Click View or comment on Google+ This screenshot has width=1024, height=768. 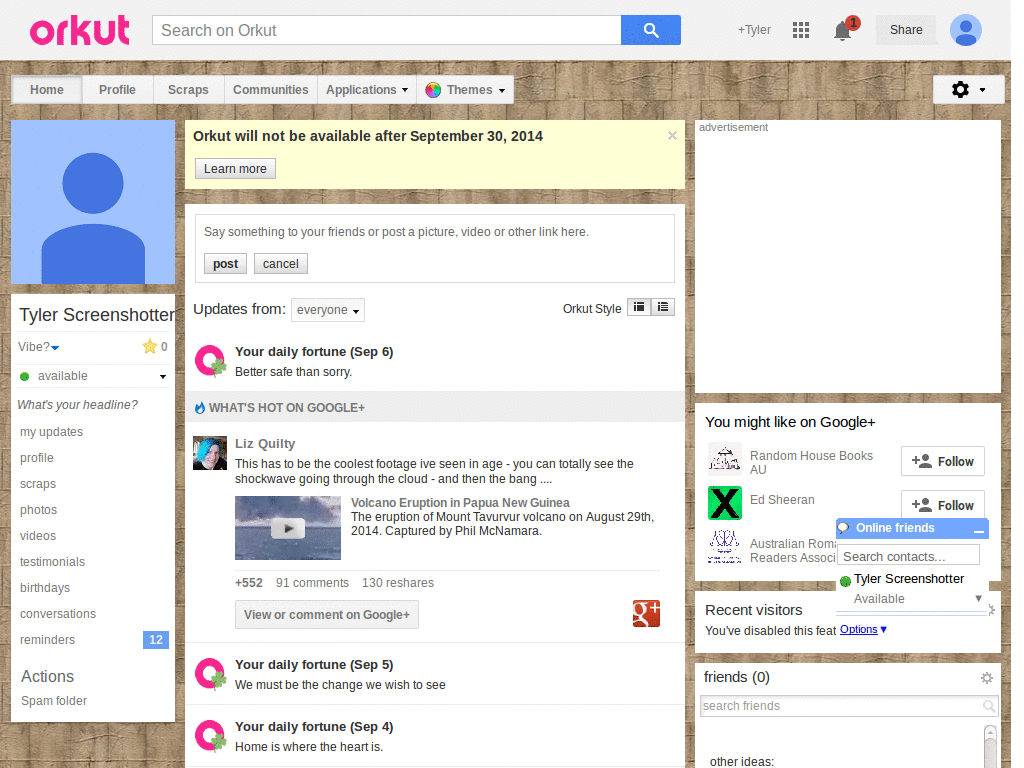pos(327,615)
